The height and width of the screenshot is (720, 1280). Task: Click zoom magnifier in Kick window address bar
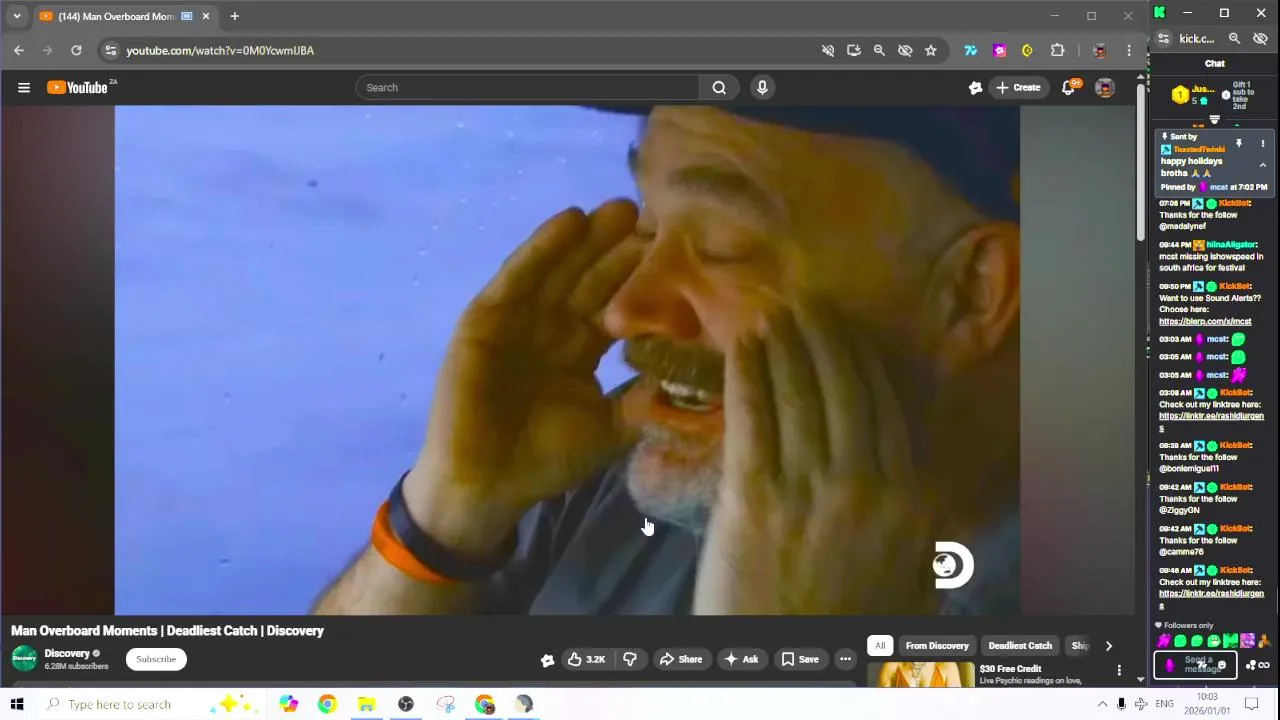pos(1234,39)
